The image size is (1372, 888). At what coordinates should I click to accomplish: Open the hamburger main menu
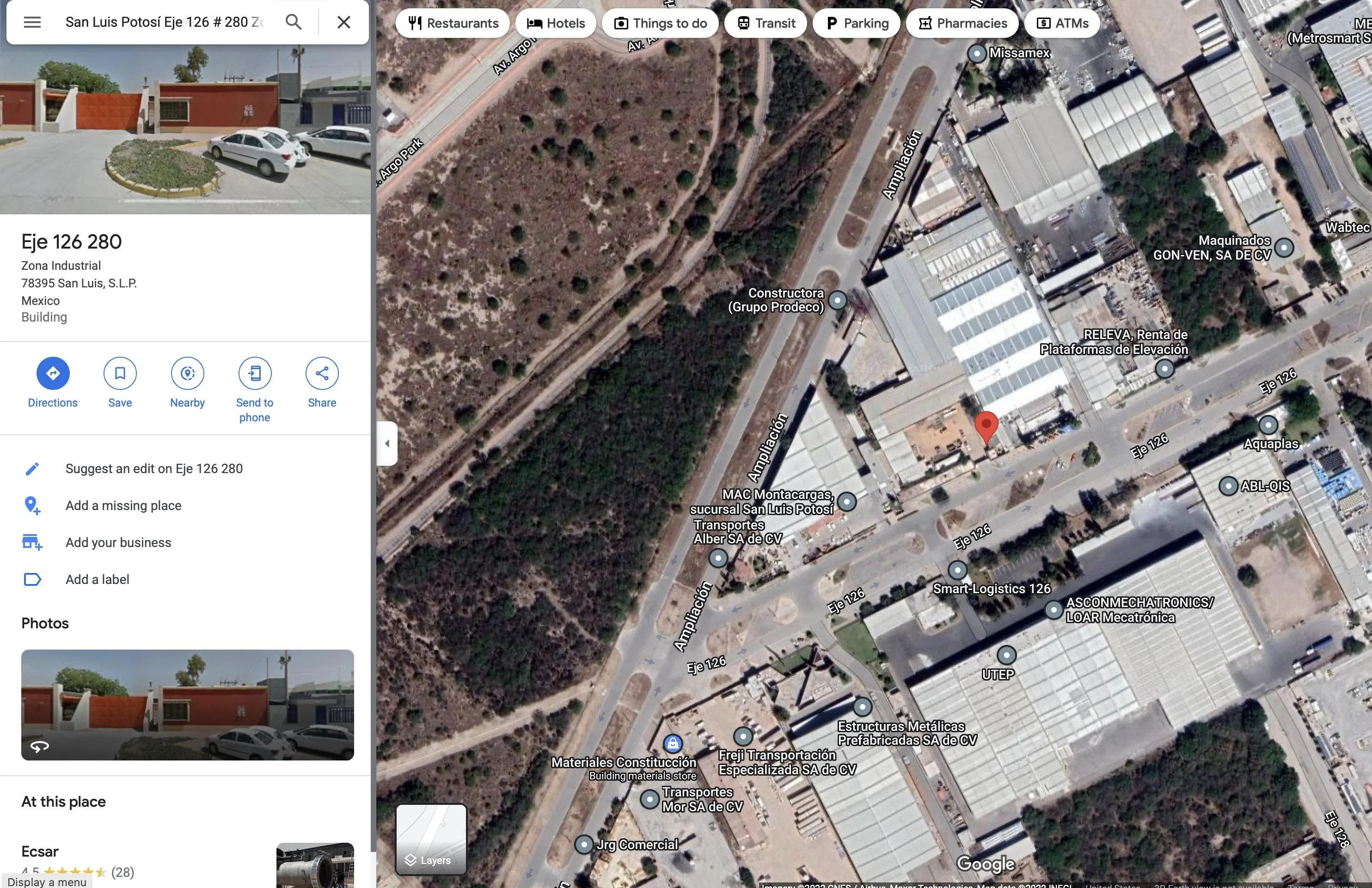coord(32,23)
